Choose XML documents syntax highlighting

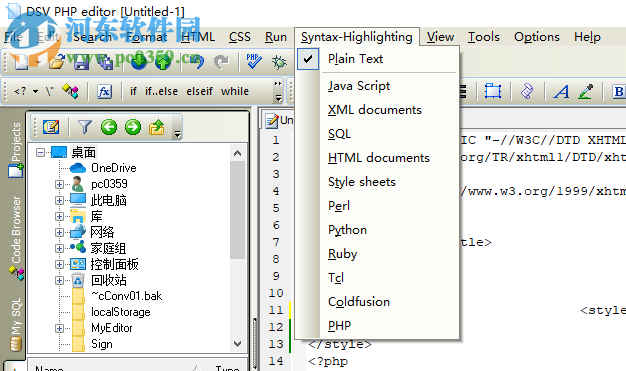point(377,110)
